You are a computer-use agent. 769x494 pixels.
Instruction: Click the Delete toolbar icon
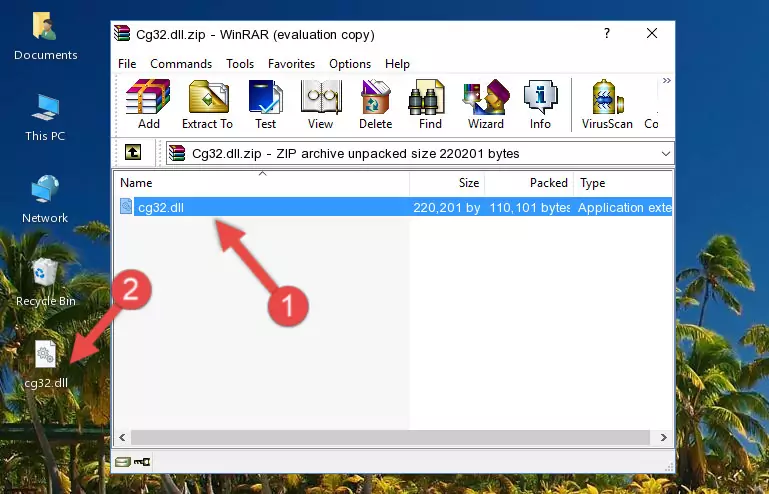pyautogui.click(x=376, y=104)
